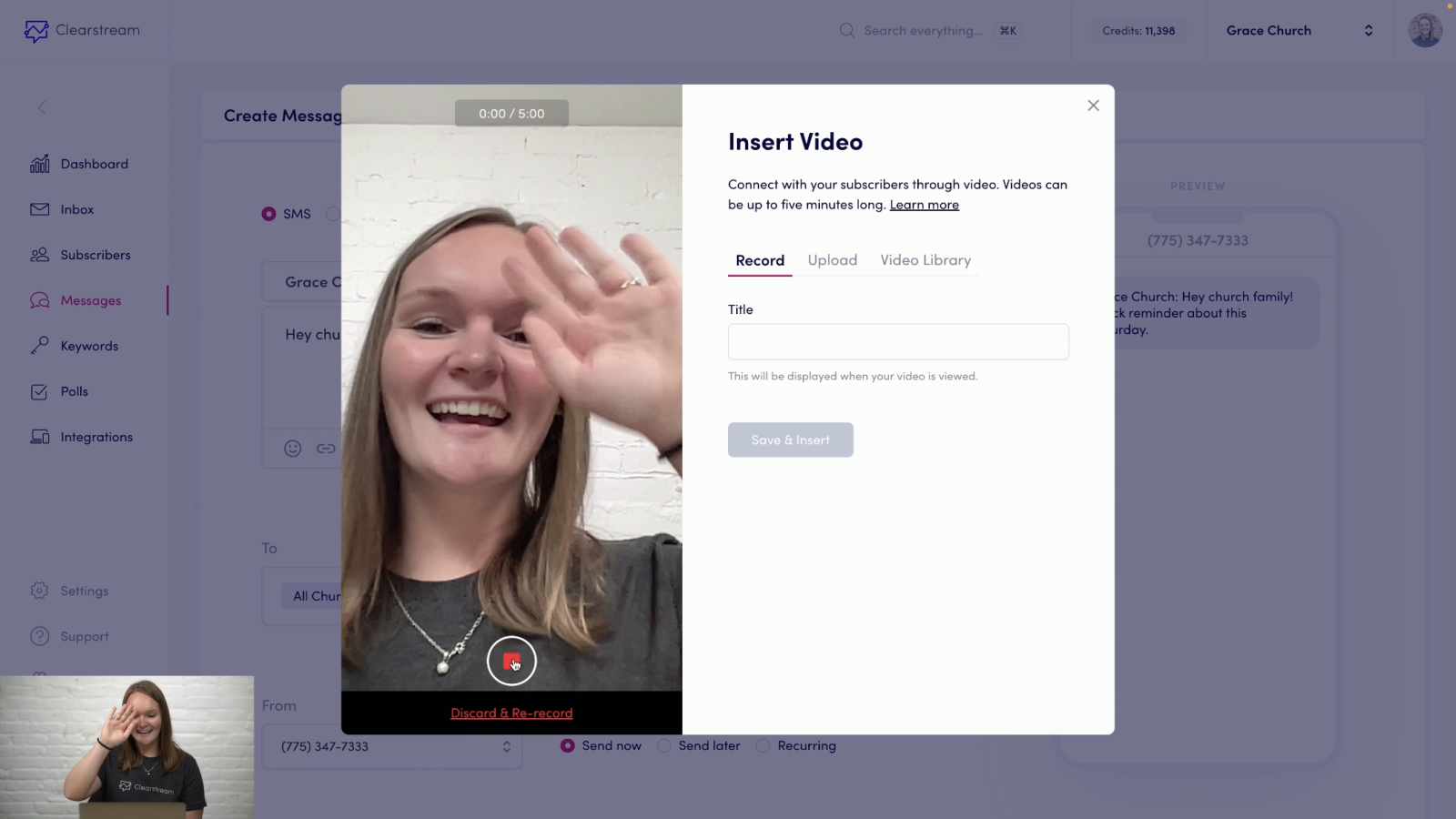This screenshot has height=819, width=1456.
Task: Collapse the sidebar with the back chevron
Action: coord(42,107)
